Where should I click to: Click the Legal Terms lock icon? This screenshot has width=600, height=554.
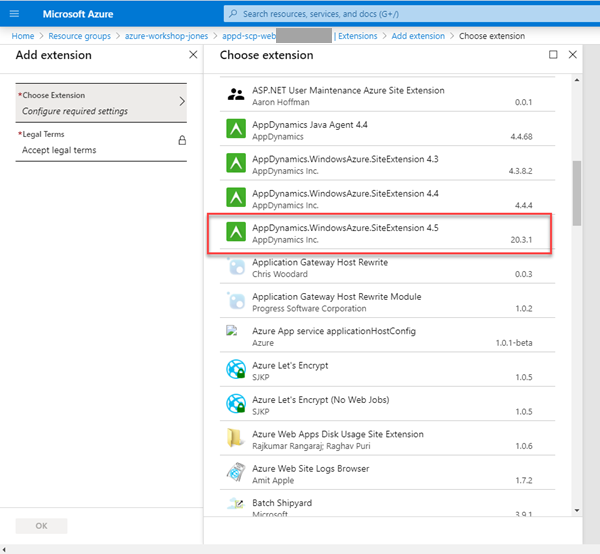click(x=182, y=141)
